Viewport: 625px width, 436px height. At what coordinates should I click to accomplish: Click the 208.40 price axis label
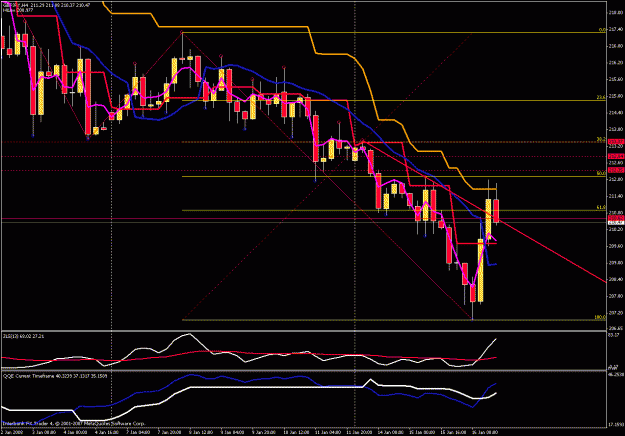pos(616,280)
